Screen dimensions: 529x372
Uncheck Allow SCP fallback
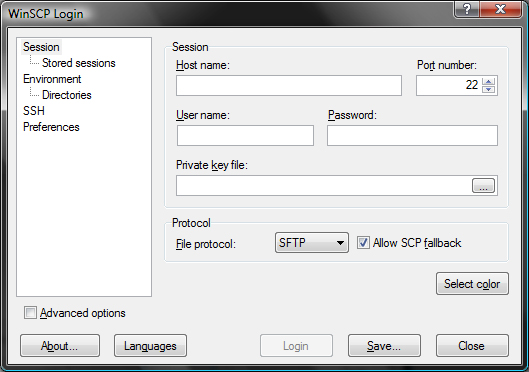pyautogui.click(x=363, y=243)
